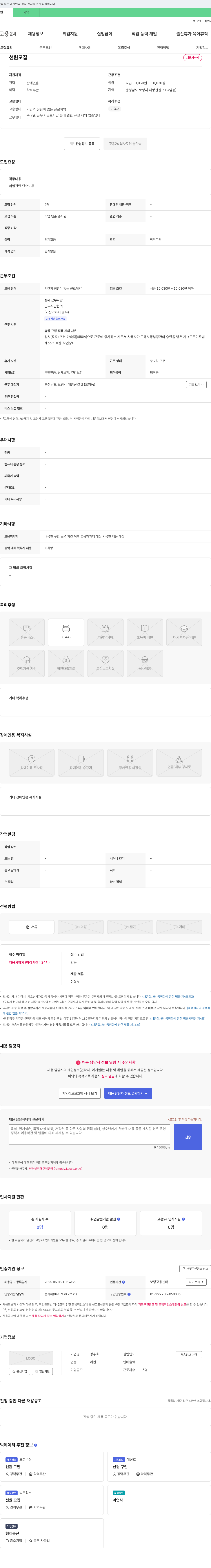Open 개인정보보호법 상세 보기
Image resolution: width=211 pixels, height=1568 pixels.
(80, 1093)
